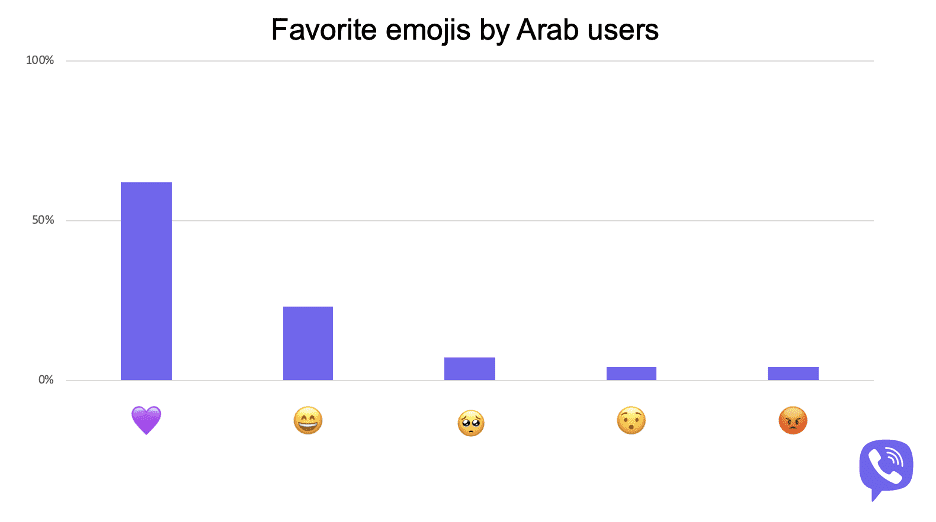Click the angry red face emoji
This screenshot has width=936, height=522.
pyautogui.click(x=793, y=420)
